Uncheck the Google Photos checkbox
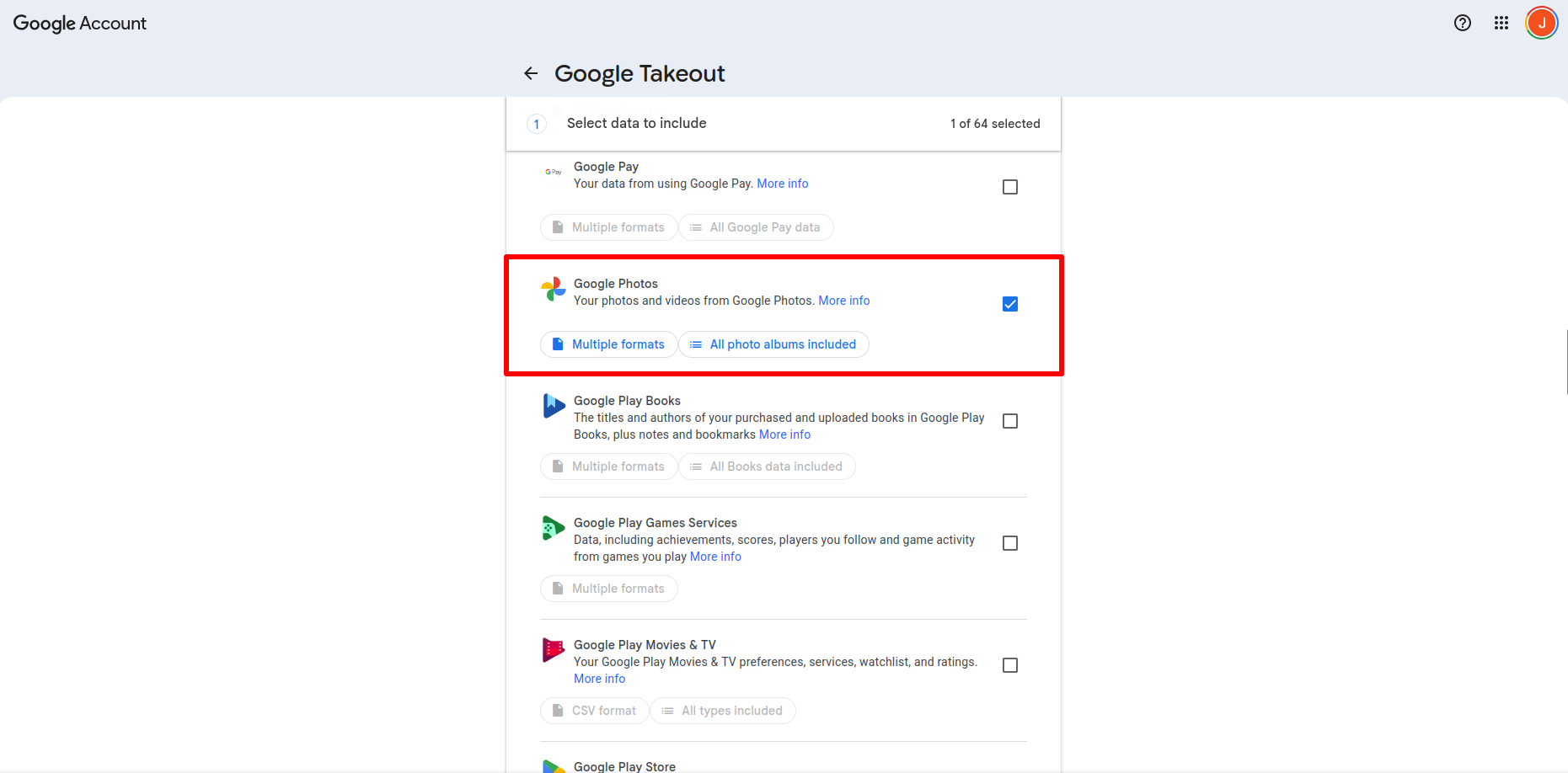The image size is (1568, 773). (x=1010, y=304)
